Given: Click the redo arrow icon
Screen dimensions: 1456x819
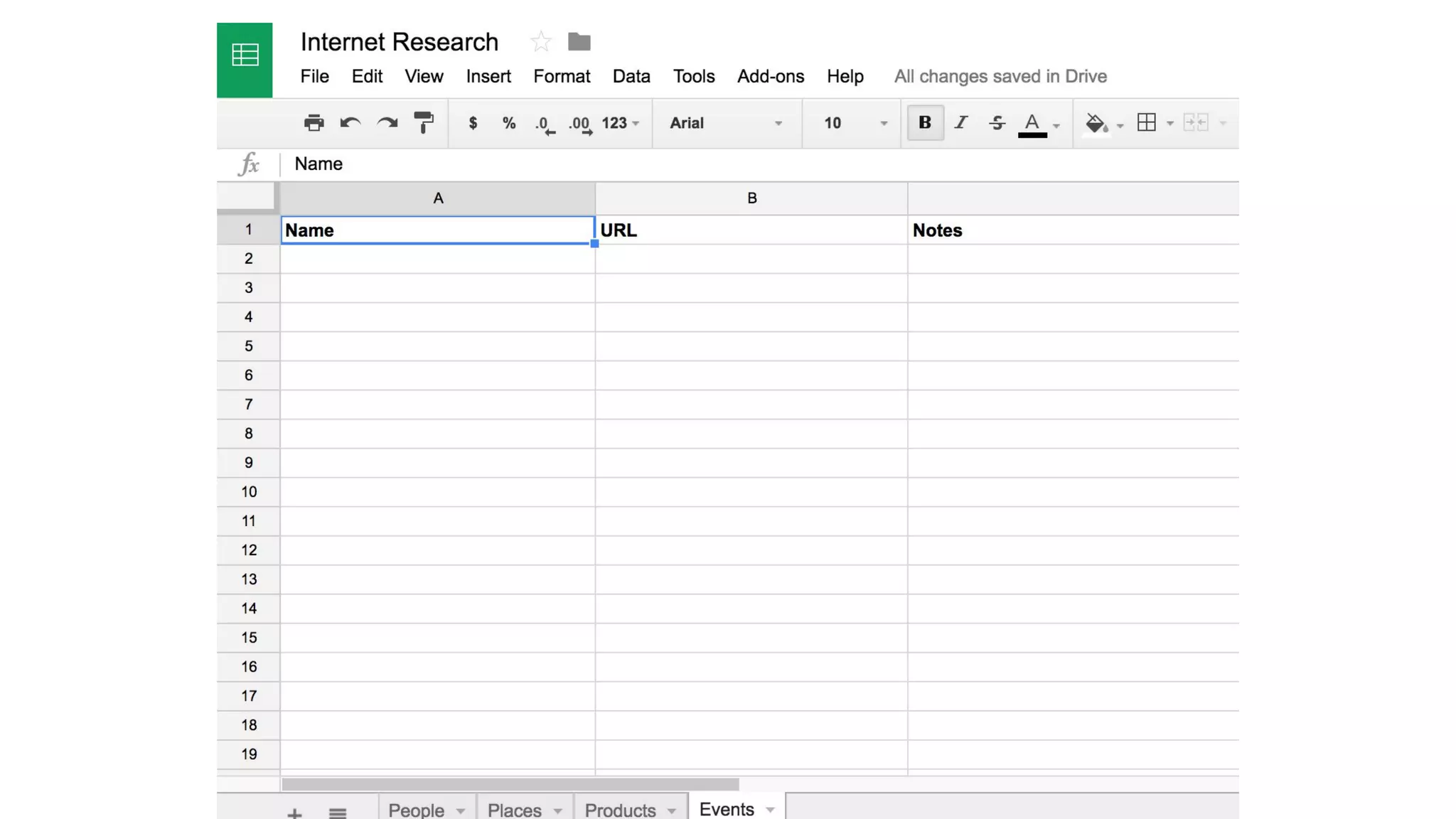Looking at the screenshot, I should click(387, 123).
